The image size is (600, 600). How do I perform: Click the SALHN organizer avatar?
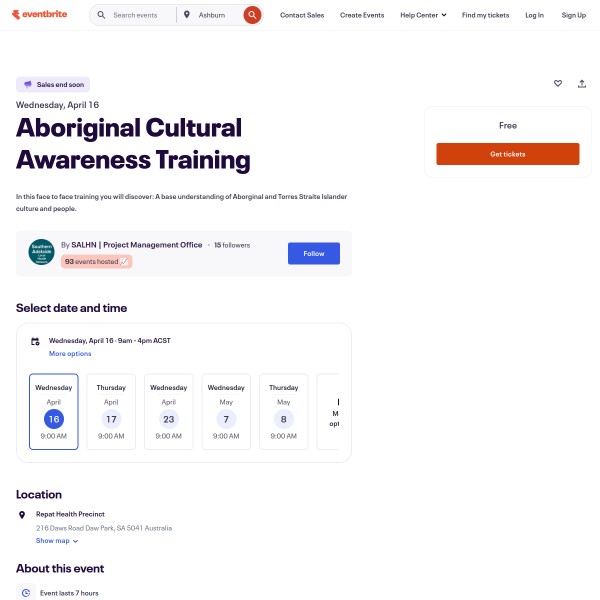click(x=41, y=253)
